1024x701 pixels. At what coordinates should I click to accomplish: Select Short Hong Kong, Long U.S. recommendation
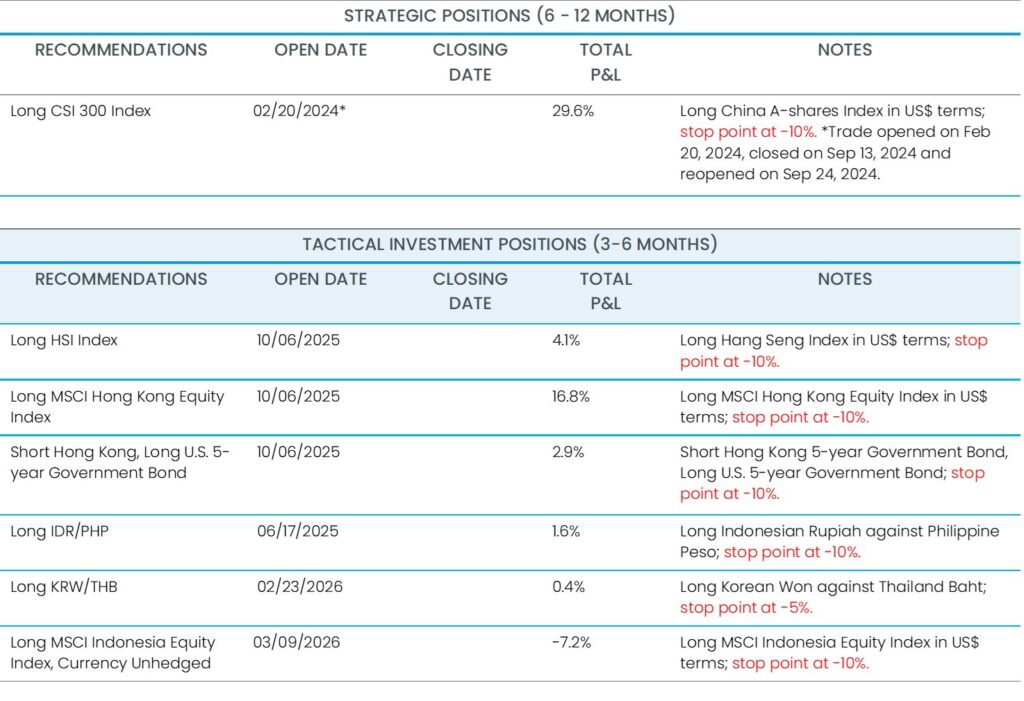[x=120, y=462]
